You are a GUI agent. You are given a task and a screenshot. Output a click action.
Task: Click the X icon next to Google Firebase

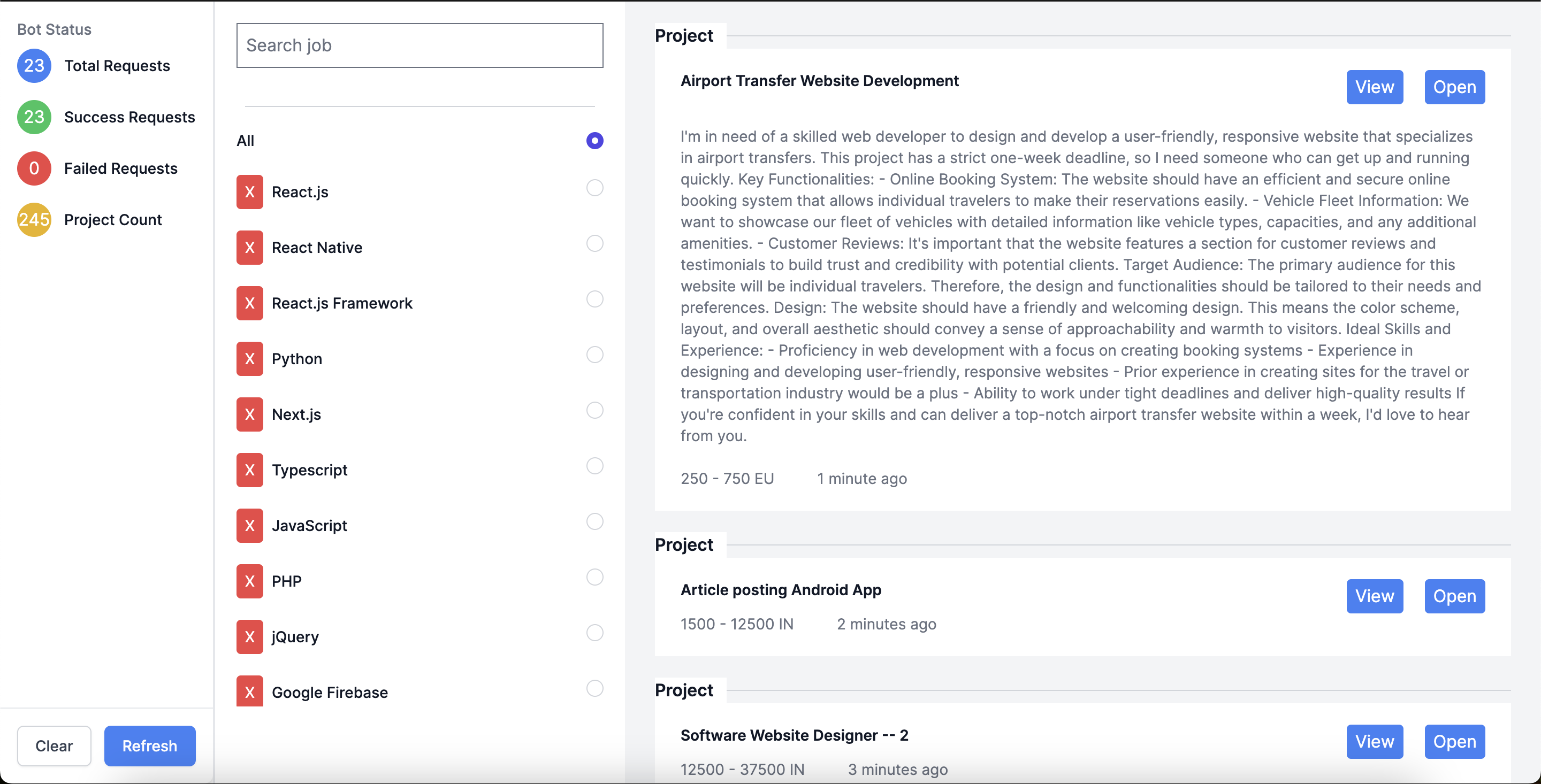(249, 692)
